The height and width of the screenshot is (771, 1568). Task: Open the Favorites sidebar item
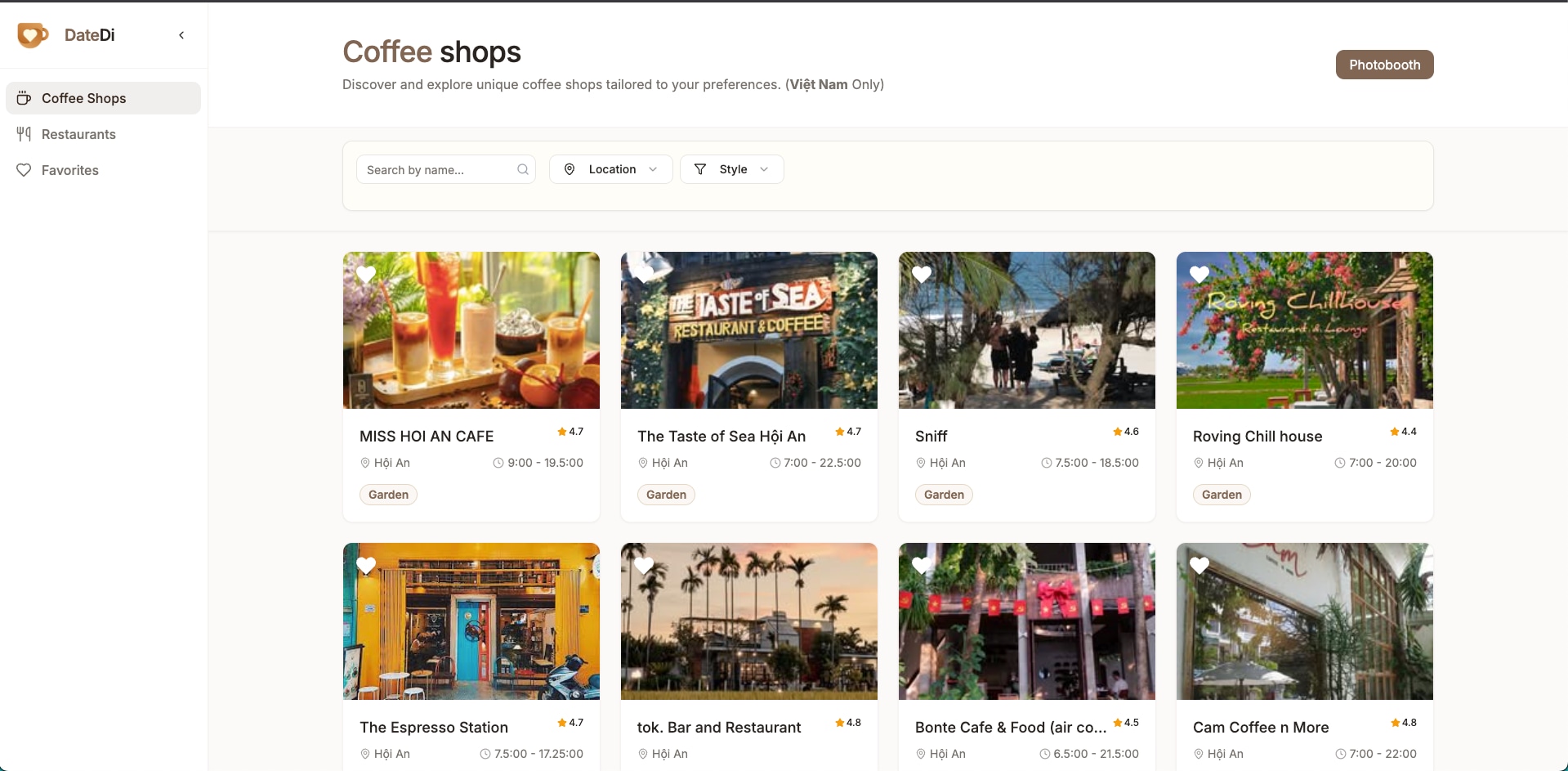pos(103,170)
